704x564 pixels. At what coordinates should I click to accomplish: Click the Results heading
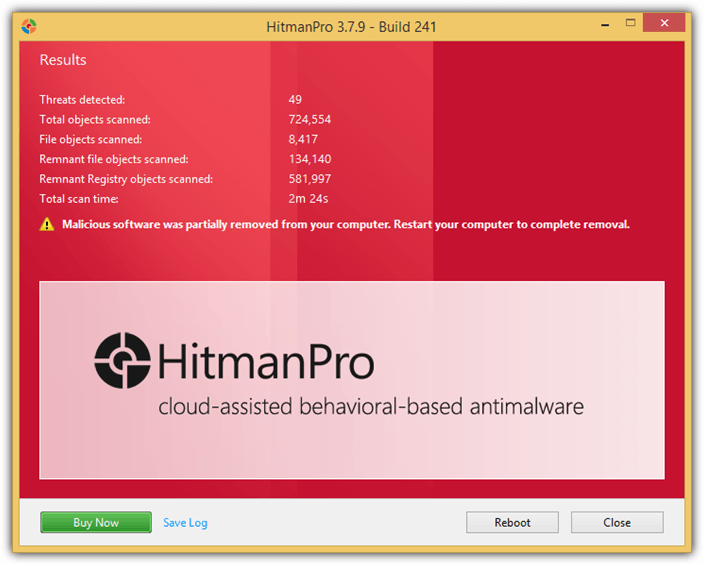click(x=63, y=60)
